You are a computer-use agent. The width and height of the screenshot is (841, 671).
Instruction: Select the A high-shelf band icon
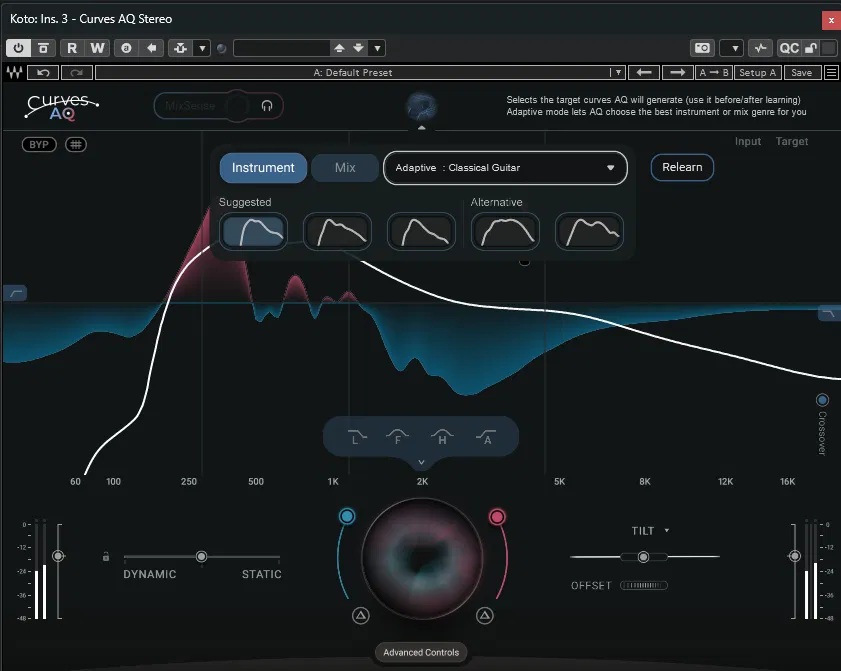click(x=486, y=437)
